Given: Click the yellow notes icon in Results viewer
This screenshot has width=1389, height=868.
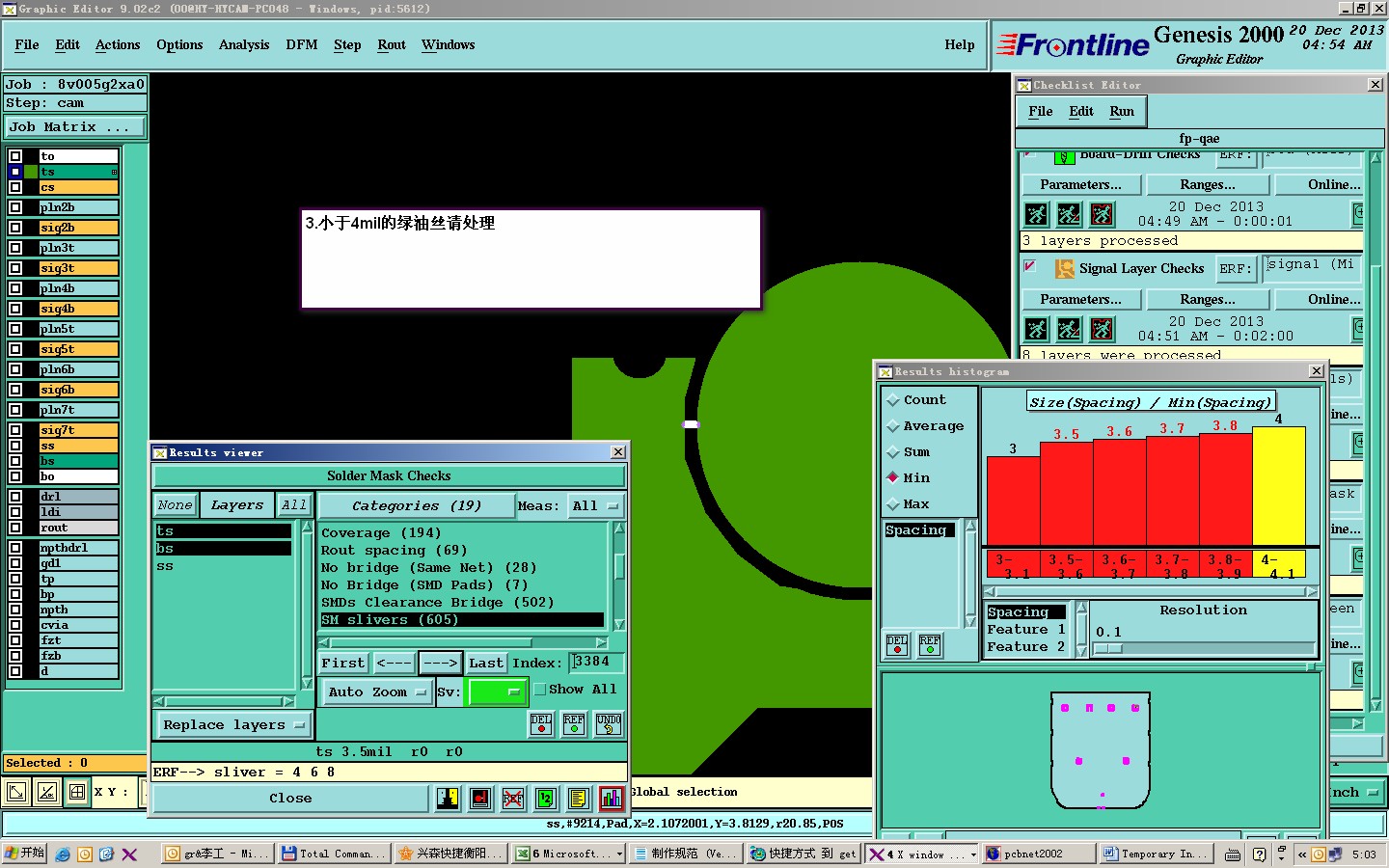Looking at the screenshot, I should (579, 798).
